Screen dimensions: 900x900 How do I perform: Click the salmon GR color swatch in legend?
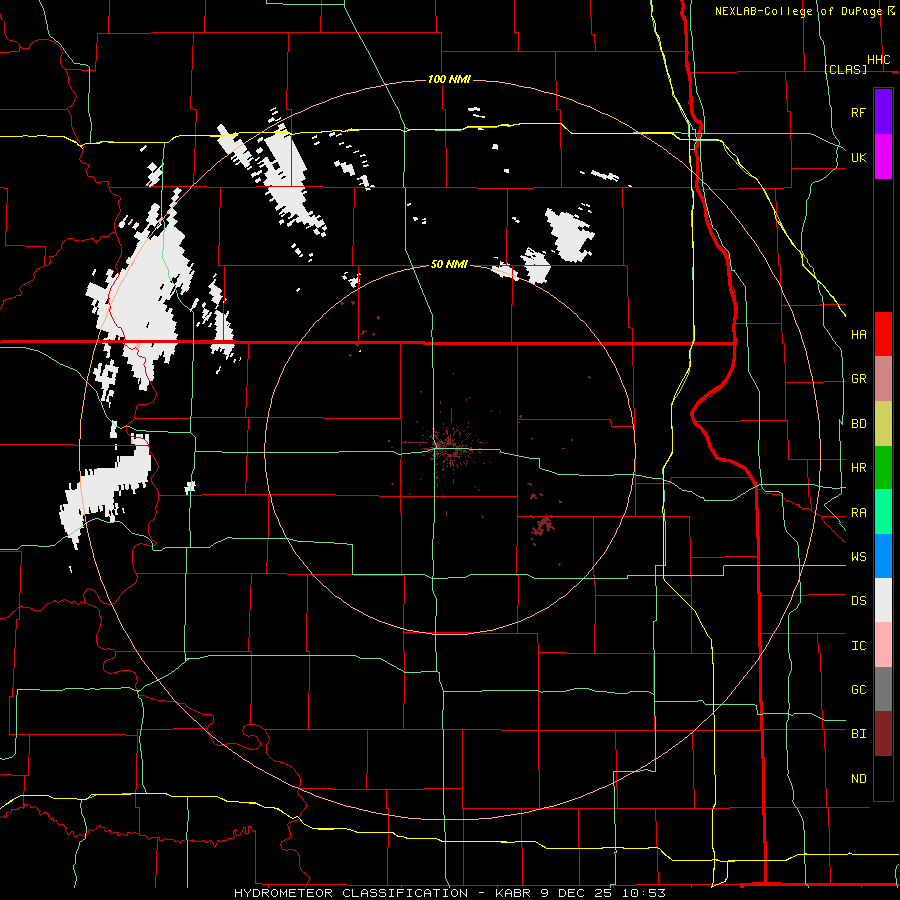[x=883, y=379]
